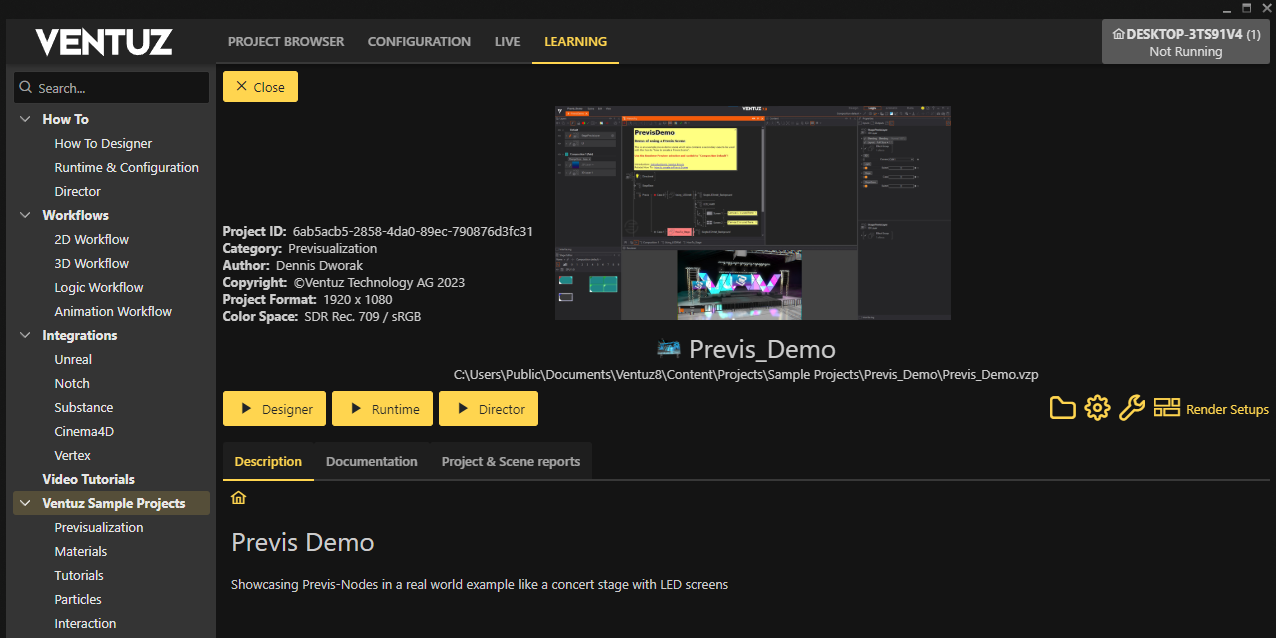This screenshot has height=638, width=1276.
Task: Click the search magnifier icon
Action: 26,88
